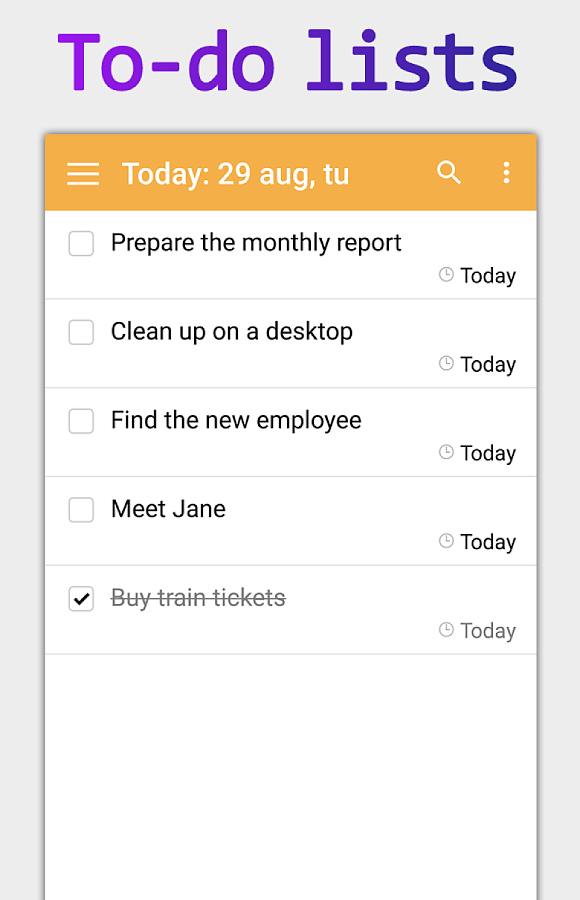Image resolution: width=580 pixels, height=900 pixels.
Task: Tap the search magnifier icon
Action: point(448,172)
